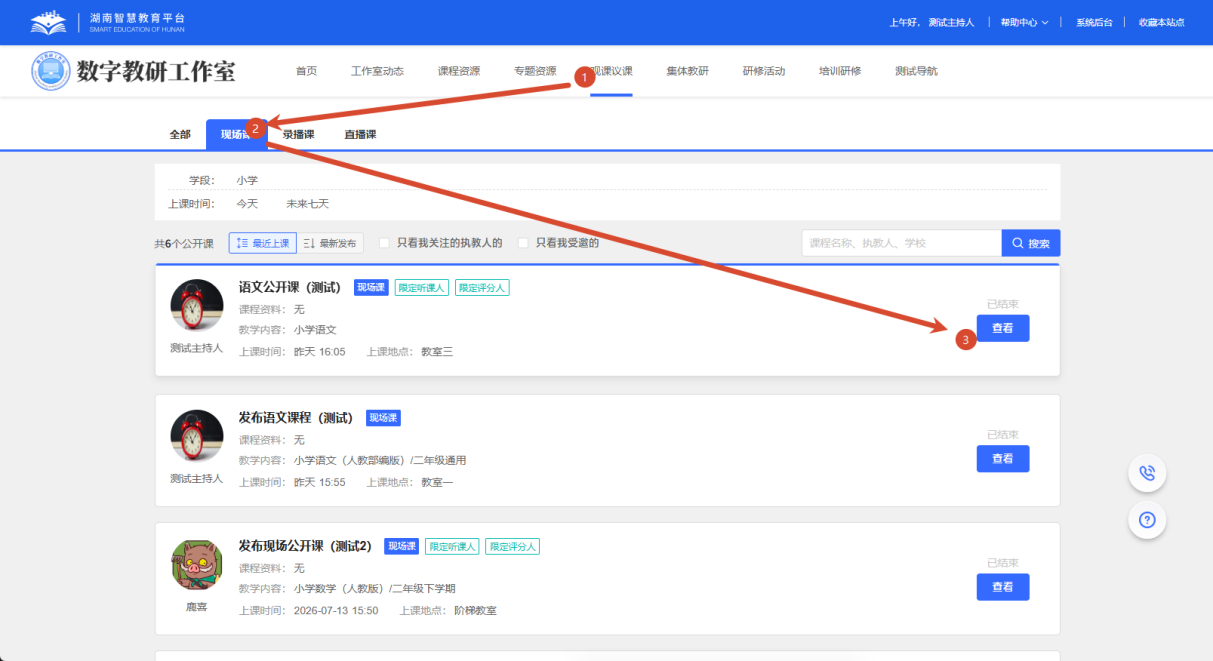Click 限定听课人 tag on 发布现场公开课（测试2）
Screen dimensions: 1213x661
coord(452,547)
